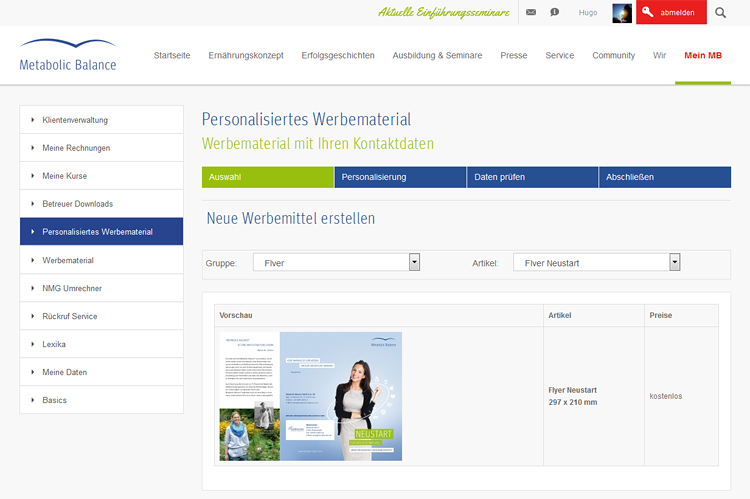The width and height of the screenshot is (750, 499).
Task: Open the Ernährungskonzept menu item
Action: 246,55
